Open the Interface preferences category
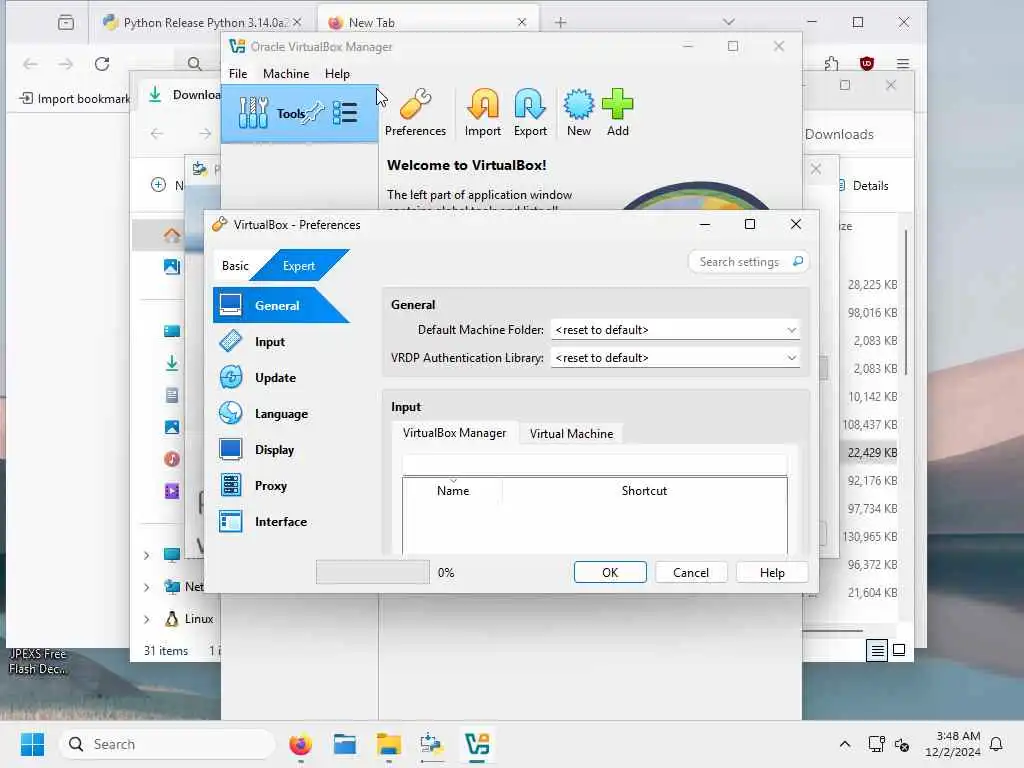This screenshot has width=1024, height=768. click(x=281, y=521)
